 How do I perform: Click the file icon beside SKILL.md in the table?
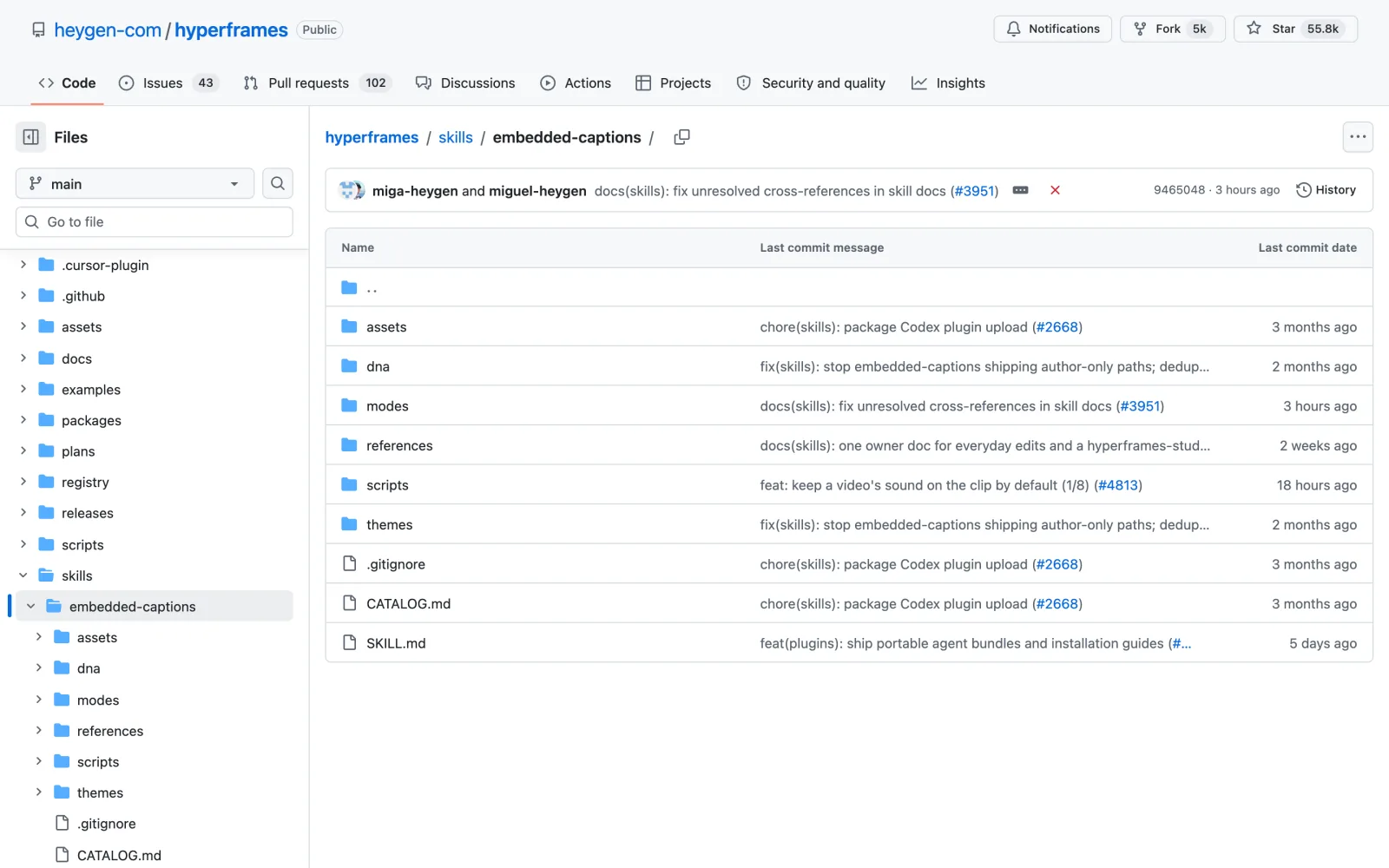[x=349, y=642]
